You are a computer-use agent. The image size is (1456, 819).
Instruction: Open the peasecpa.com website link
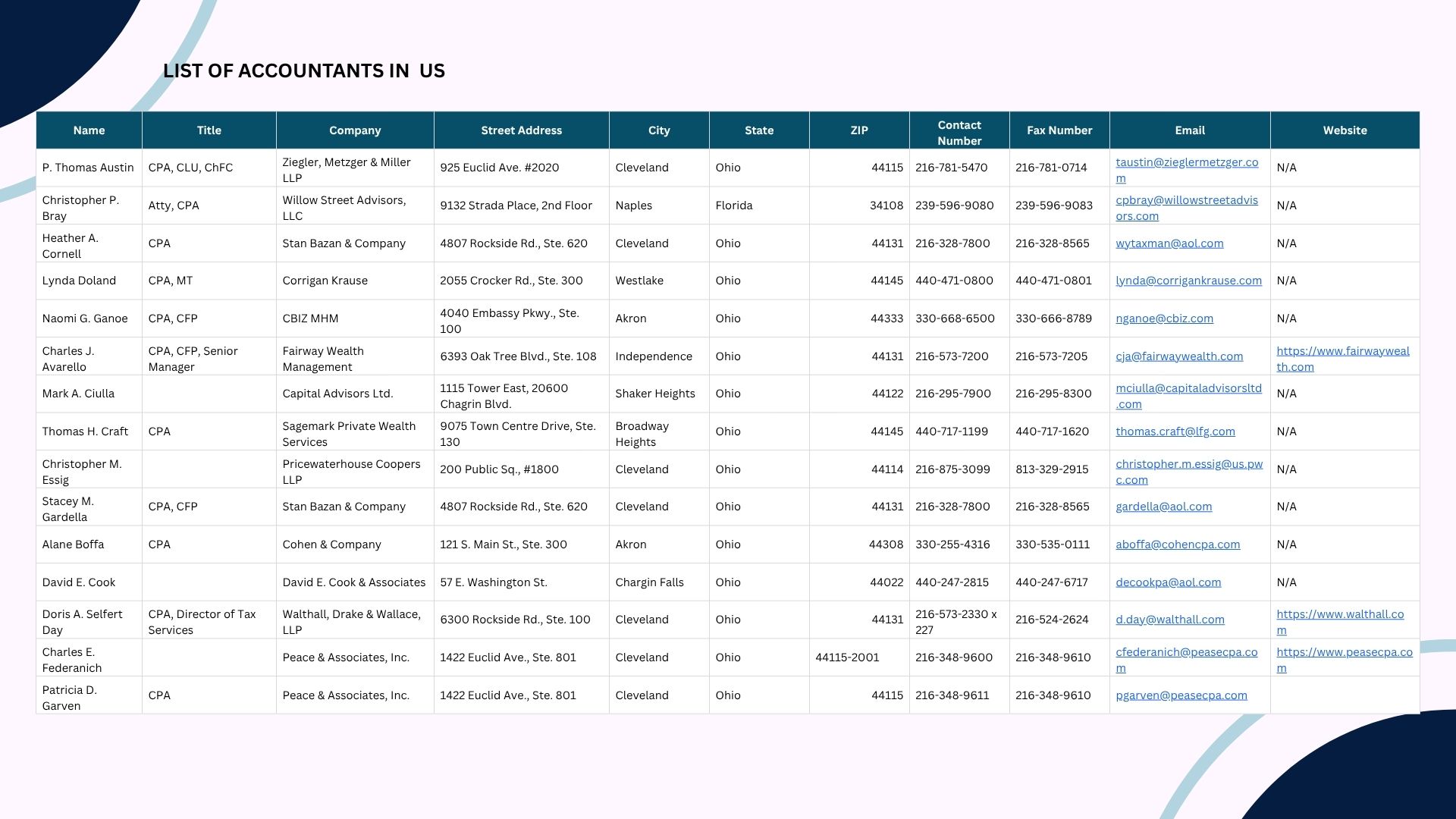[x=1344, y=652]
